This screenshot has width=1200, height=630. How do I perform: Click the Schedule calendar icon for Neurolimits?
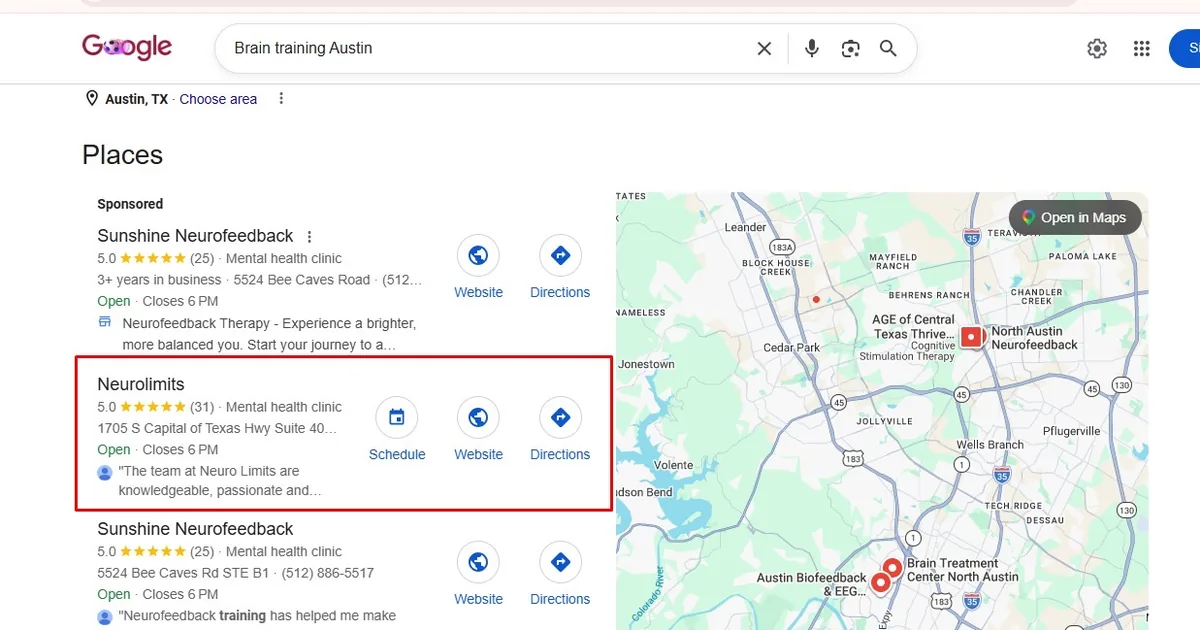tap(397, 418)
